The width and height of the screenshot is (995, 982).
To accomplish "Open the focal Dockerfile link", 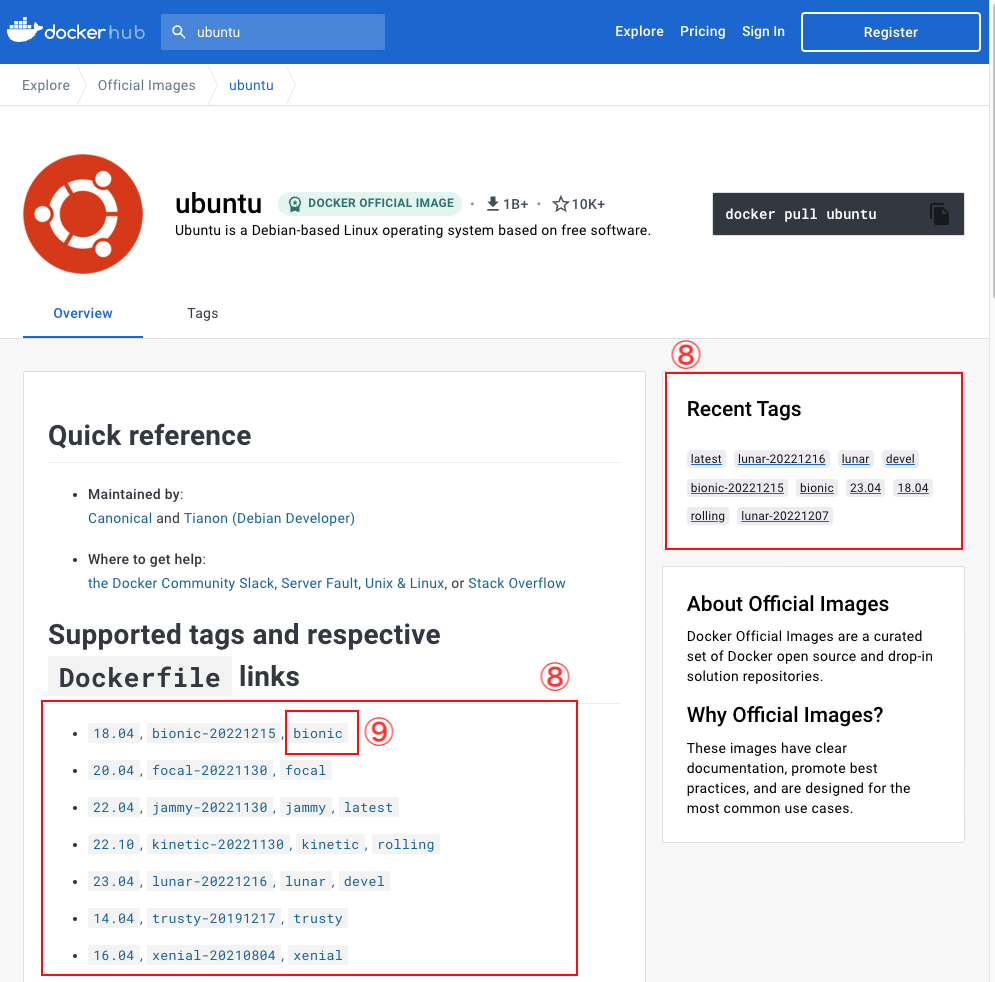I will (x=305, y=770).
